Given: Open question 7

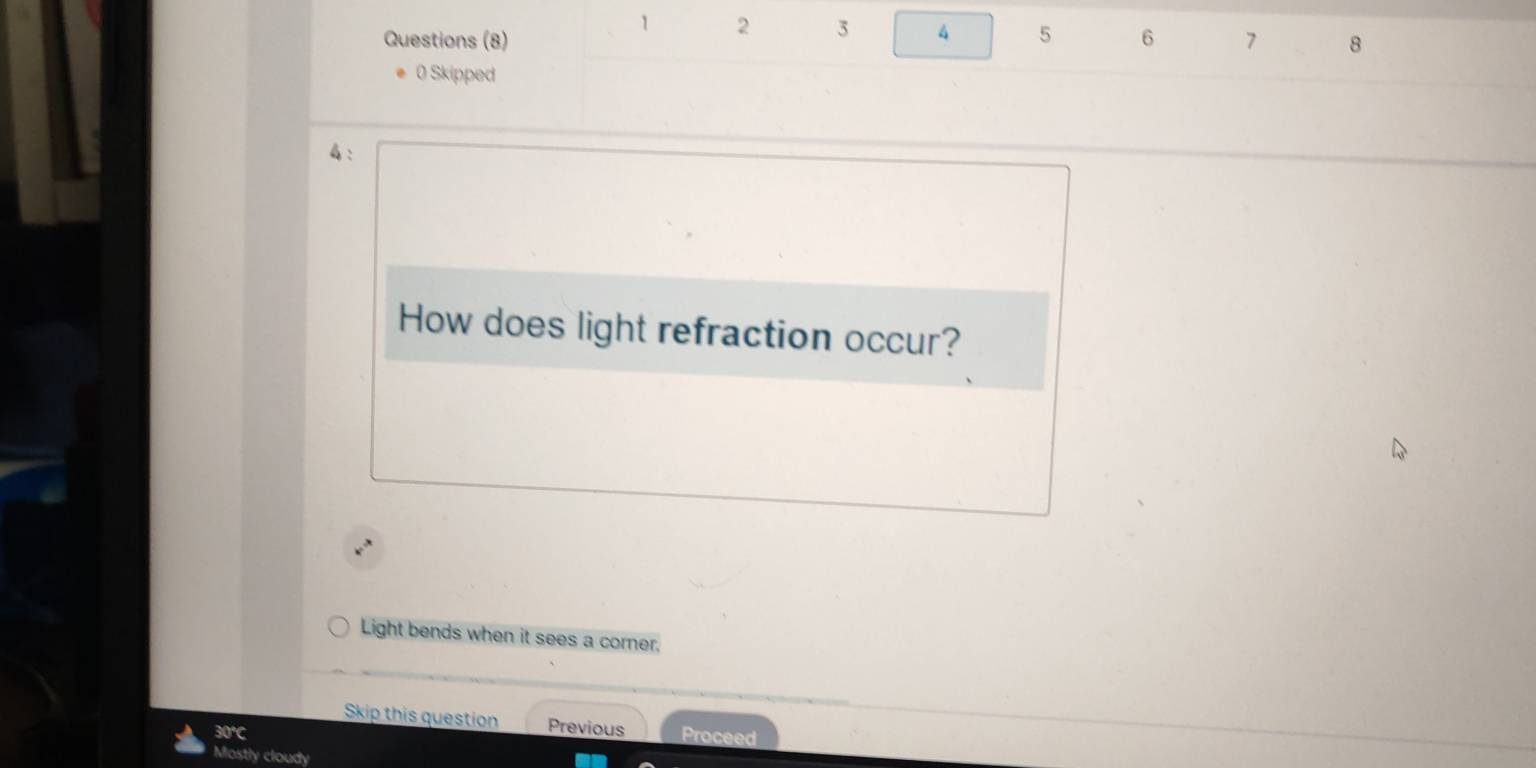Looking at the screenshot, I should 1249,42.
